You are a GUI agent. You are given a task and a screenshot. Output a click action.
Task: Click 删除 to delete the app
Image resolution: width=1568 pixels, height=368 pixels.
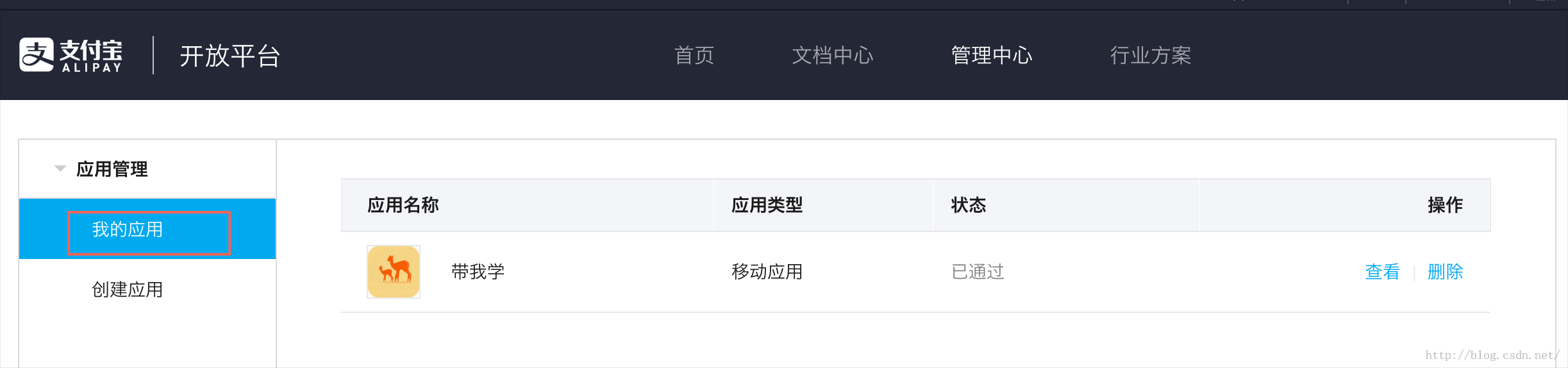1445,272
